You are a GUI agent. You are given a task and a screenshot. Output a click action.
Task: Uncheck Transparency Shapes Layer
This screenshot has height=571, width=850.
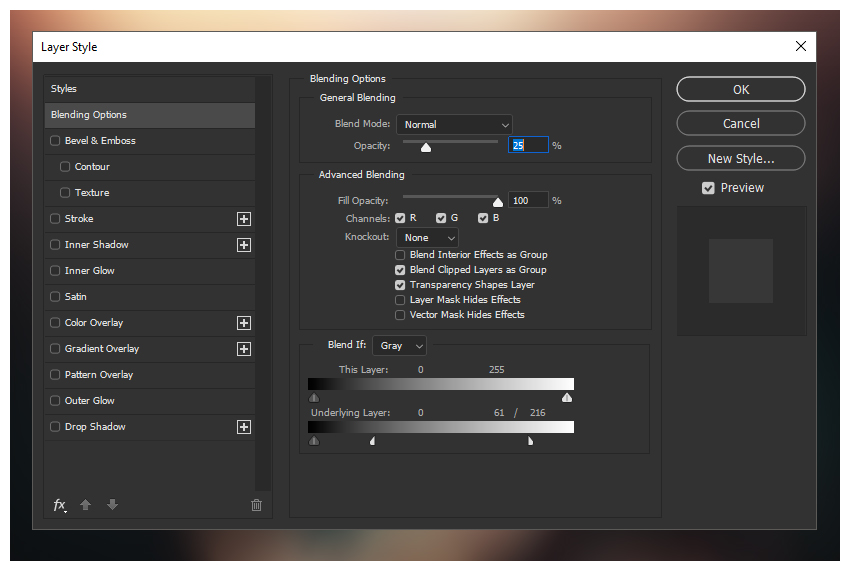click(400, 285)
